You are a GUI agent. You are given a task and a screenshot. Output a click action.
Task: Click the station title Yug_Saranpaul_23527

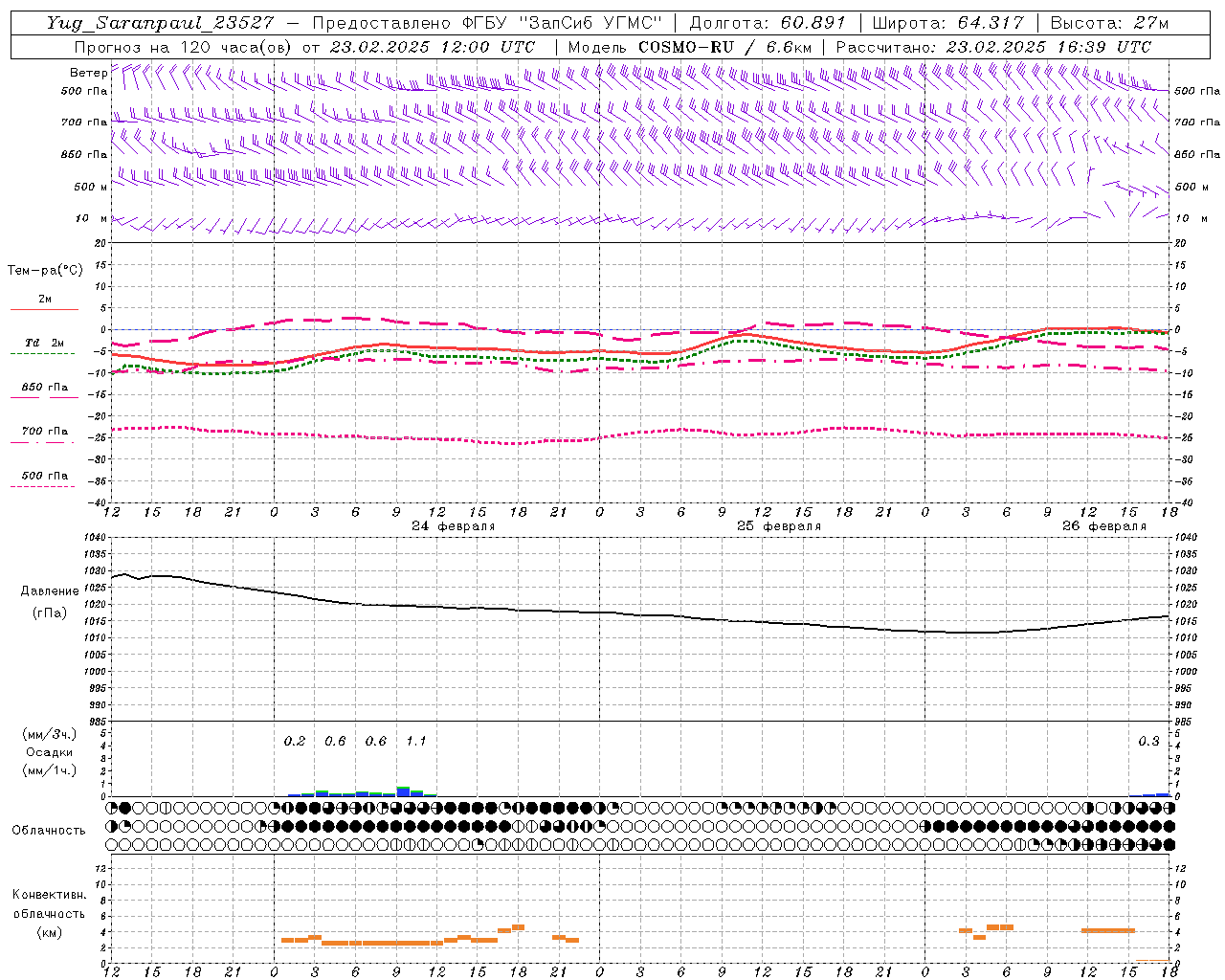pos(160,23)
